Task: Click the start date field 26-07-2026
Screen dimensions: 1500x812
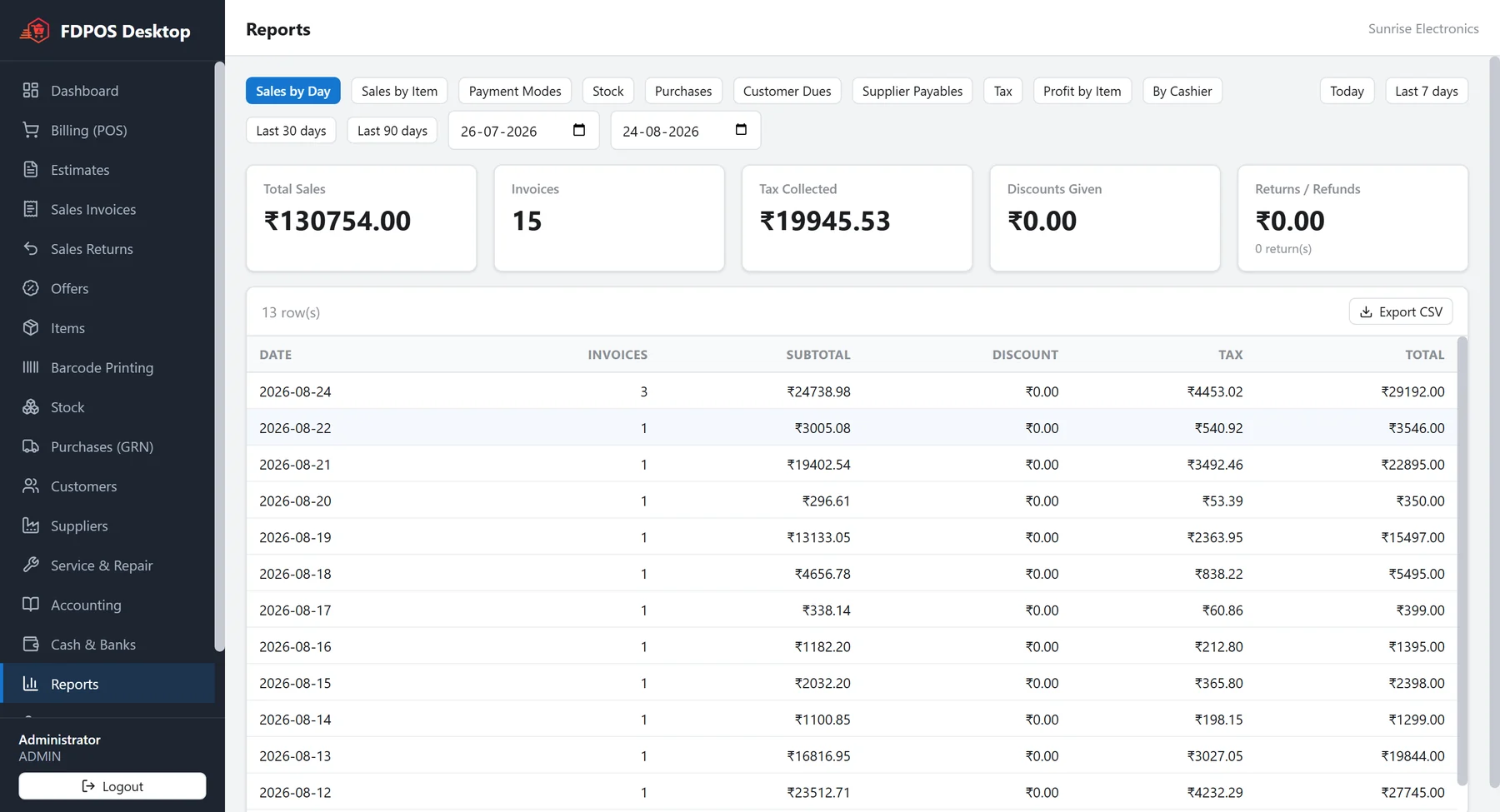Action: (524, 131)
